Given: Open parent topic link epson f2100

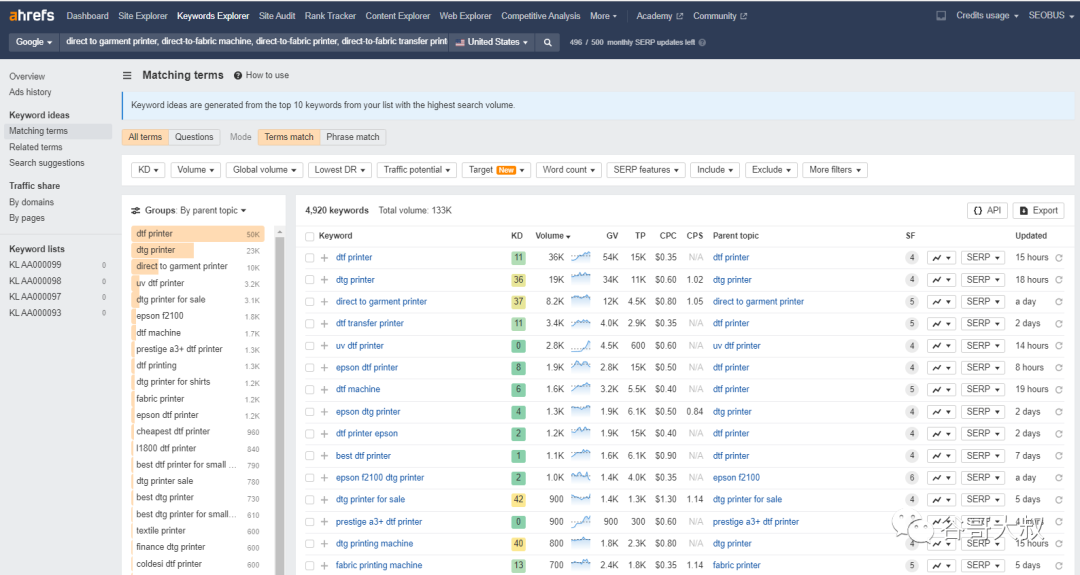Looking at the screenshot, I should pyautogui.click(x=736, y=477).
